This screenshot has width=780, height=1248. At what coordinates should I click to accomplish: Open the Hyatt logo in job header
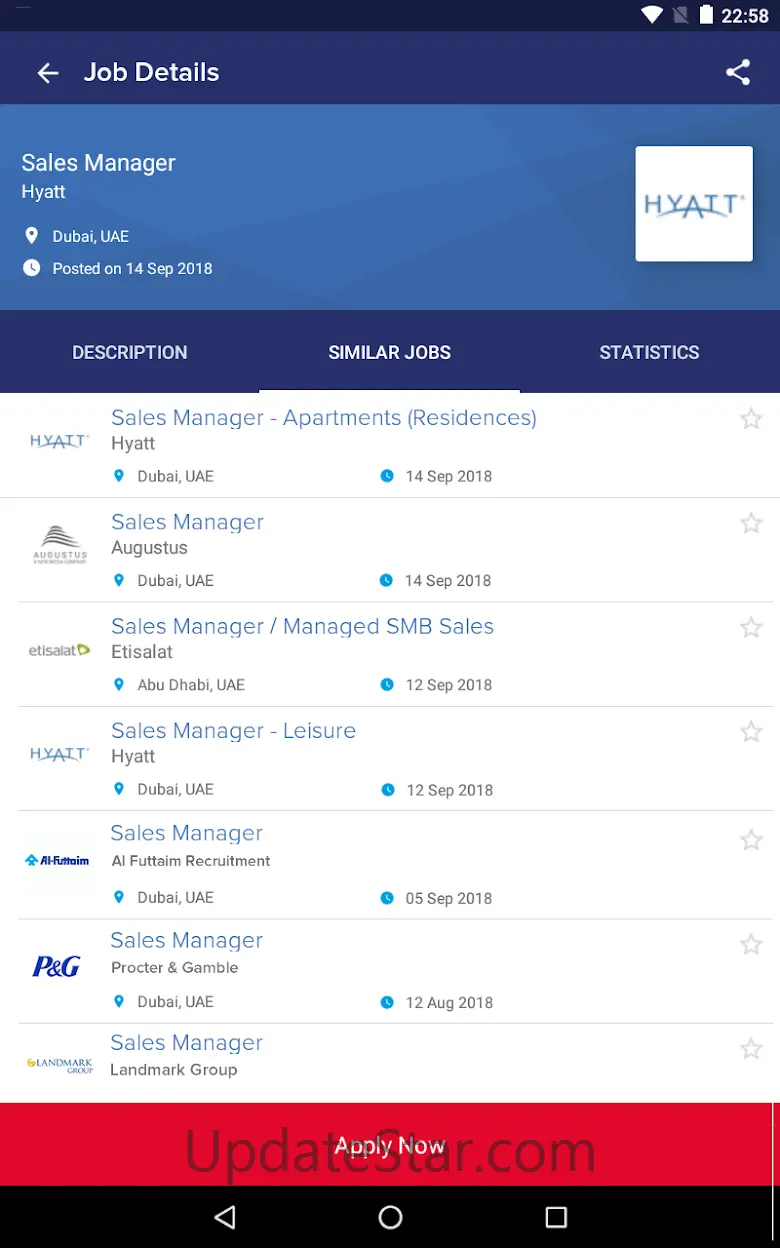point(694,204)
